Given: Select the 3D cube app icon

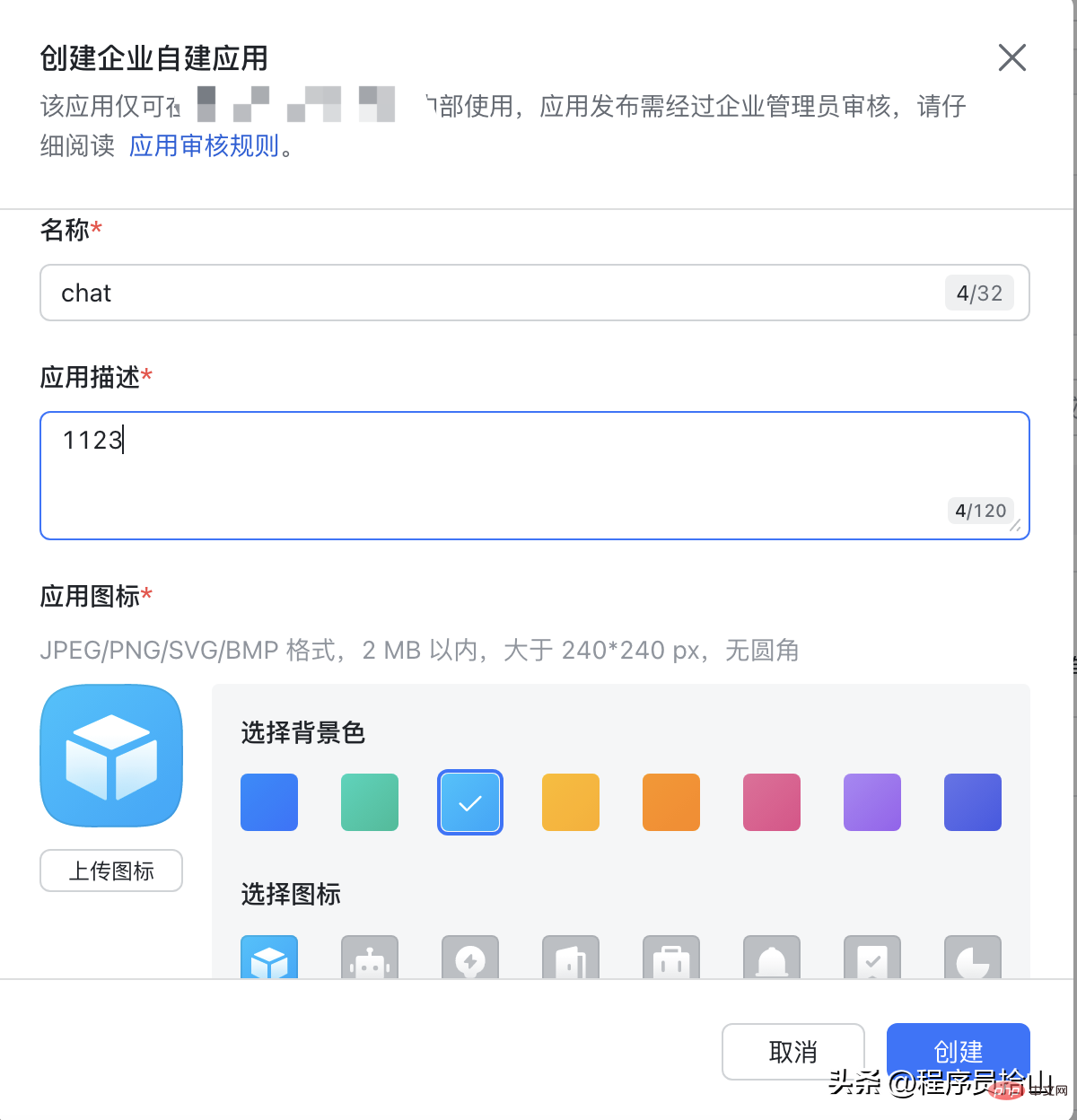Looking at the screenshot, I should click(268, 960).
